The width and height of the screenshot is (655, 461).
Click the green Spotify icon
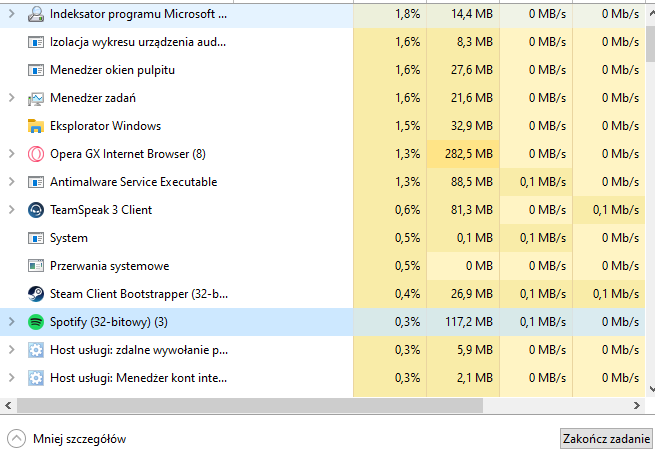click(x=36, y=322)
